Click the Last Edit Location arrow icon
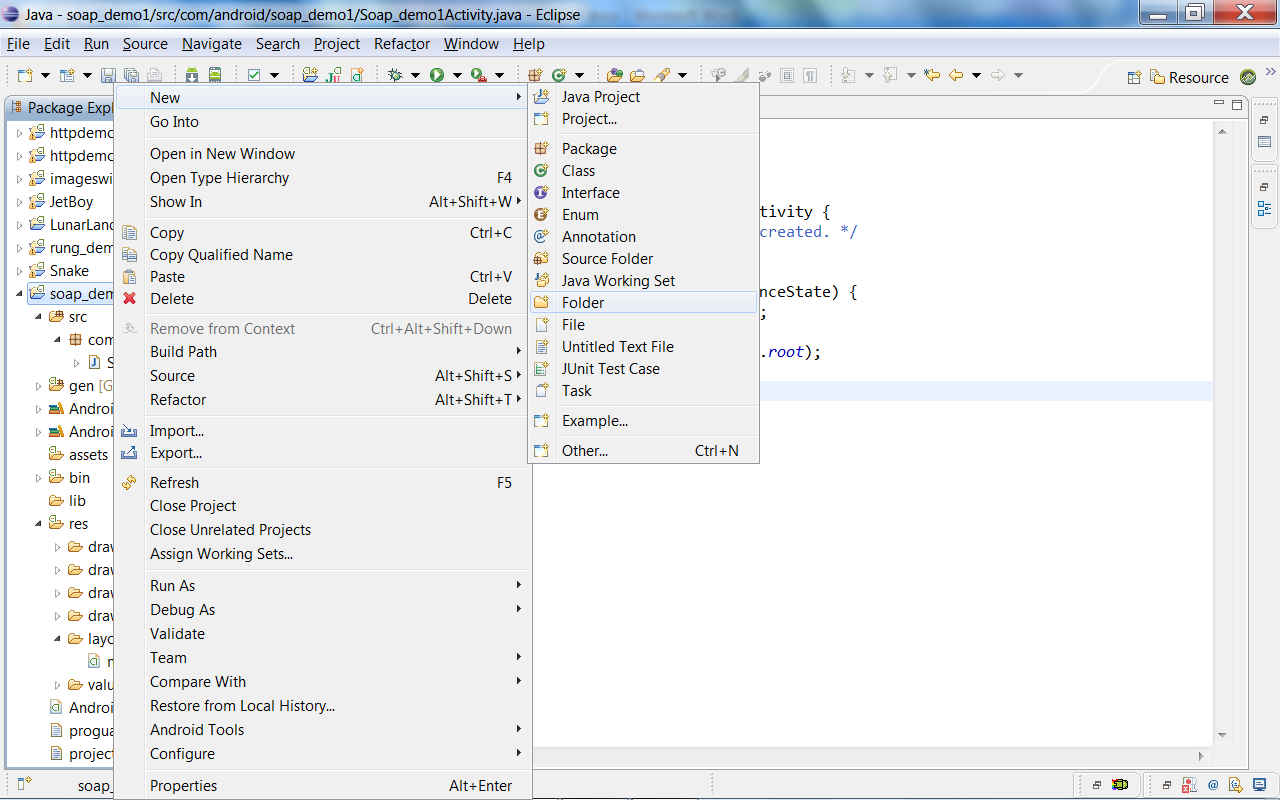This screenshot has width=1280, height=800. (932, 75)
